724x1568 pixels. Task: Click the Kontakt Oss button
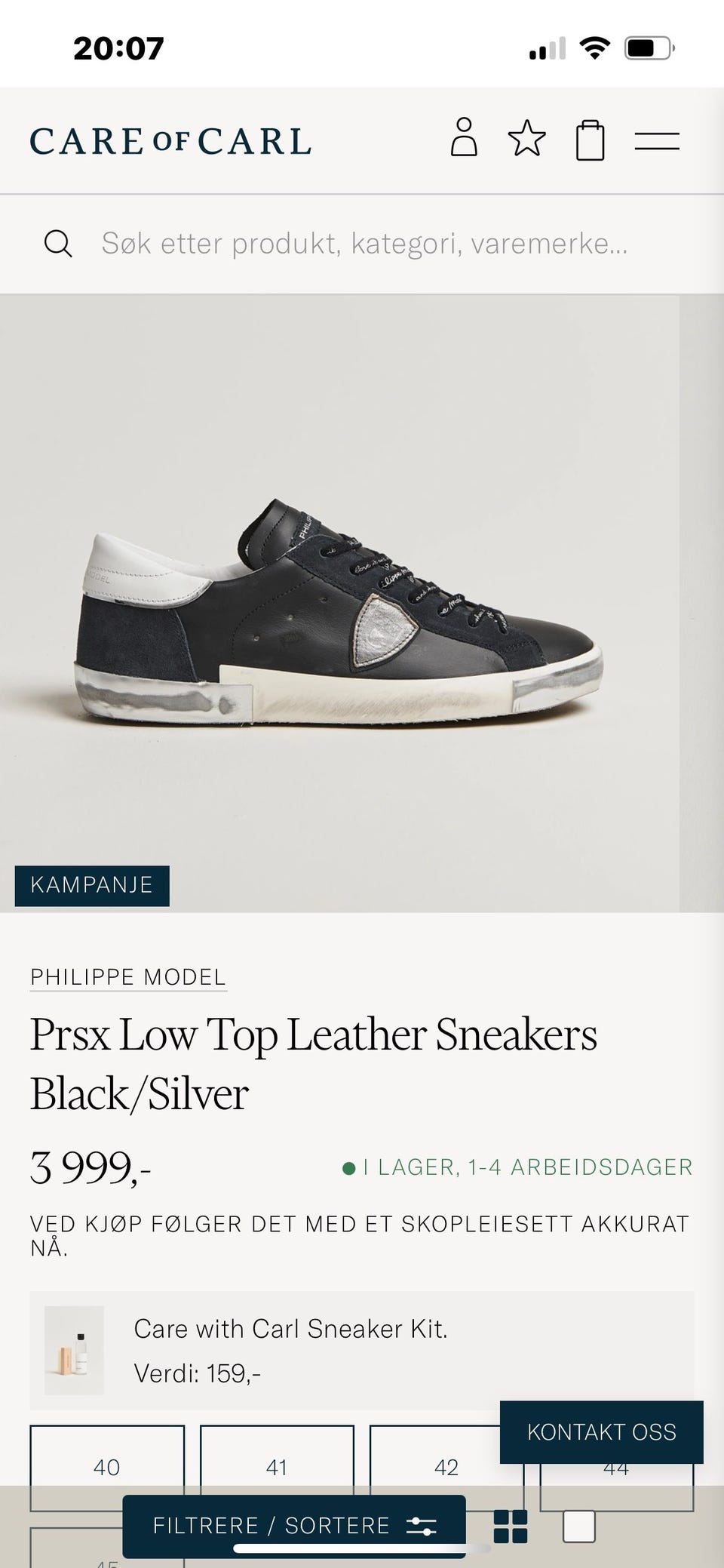click(602, 1431)
